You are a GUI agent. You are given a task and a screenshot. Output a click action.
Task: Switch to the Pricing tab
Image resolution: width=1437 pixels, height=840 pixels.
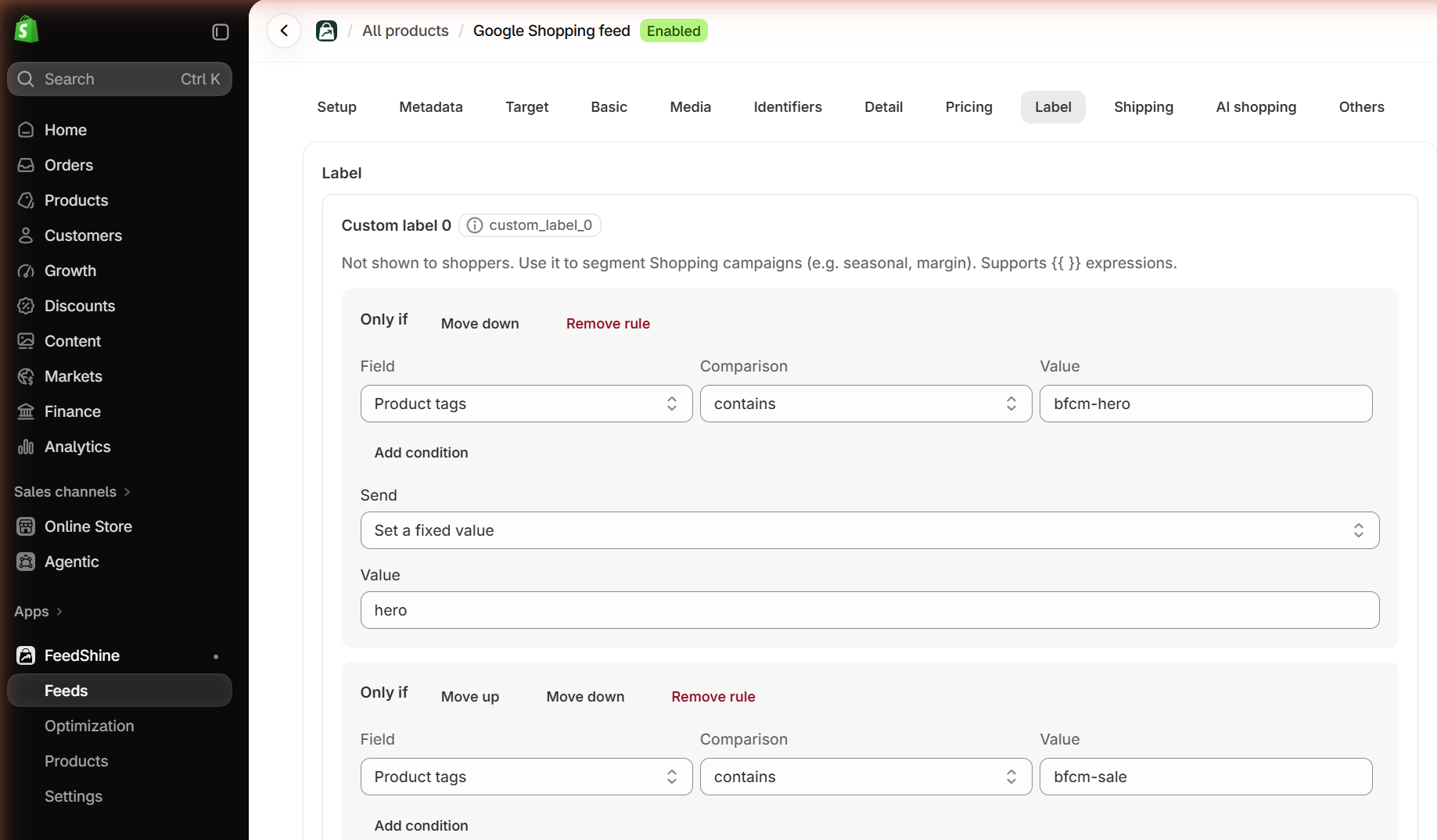point(968,107)
